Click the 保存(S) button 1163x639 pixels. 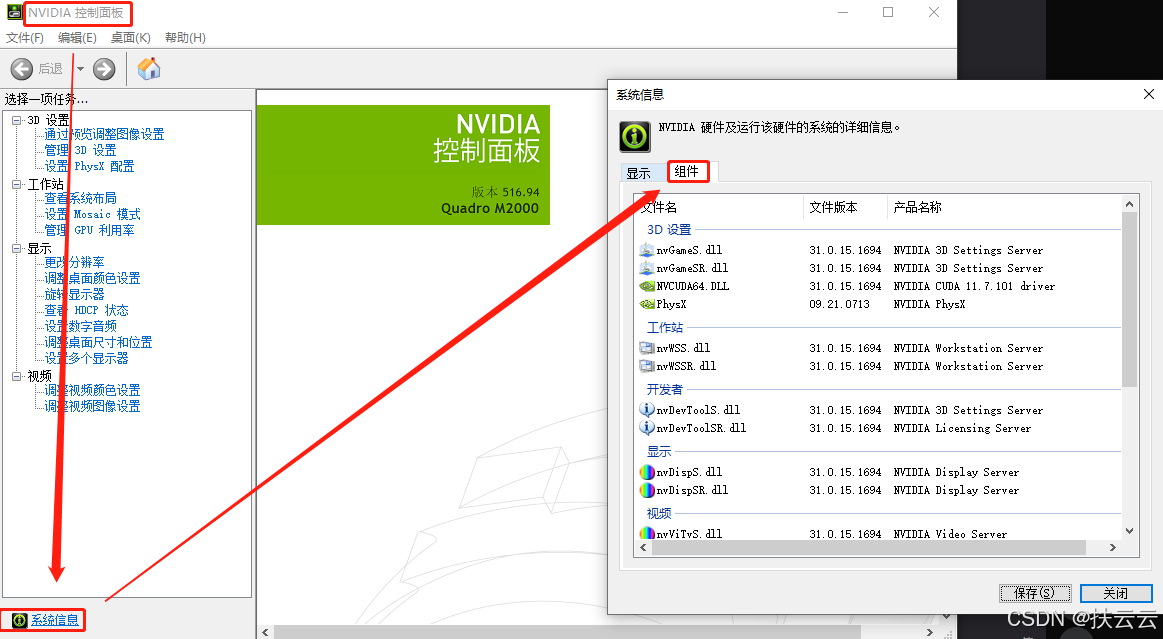tap(1035, 593)
